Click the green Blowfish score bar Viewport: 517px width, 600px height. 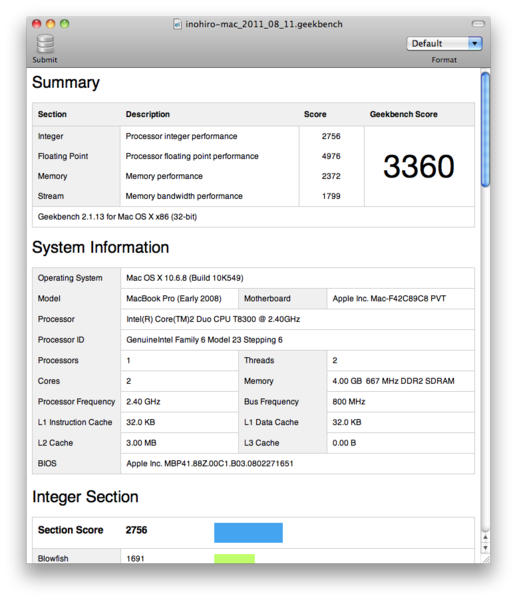coord(234,559)
